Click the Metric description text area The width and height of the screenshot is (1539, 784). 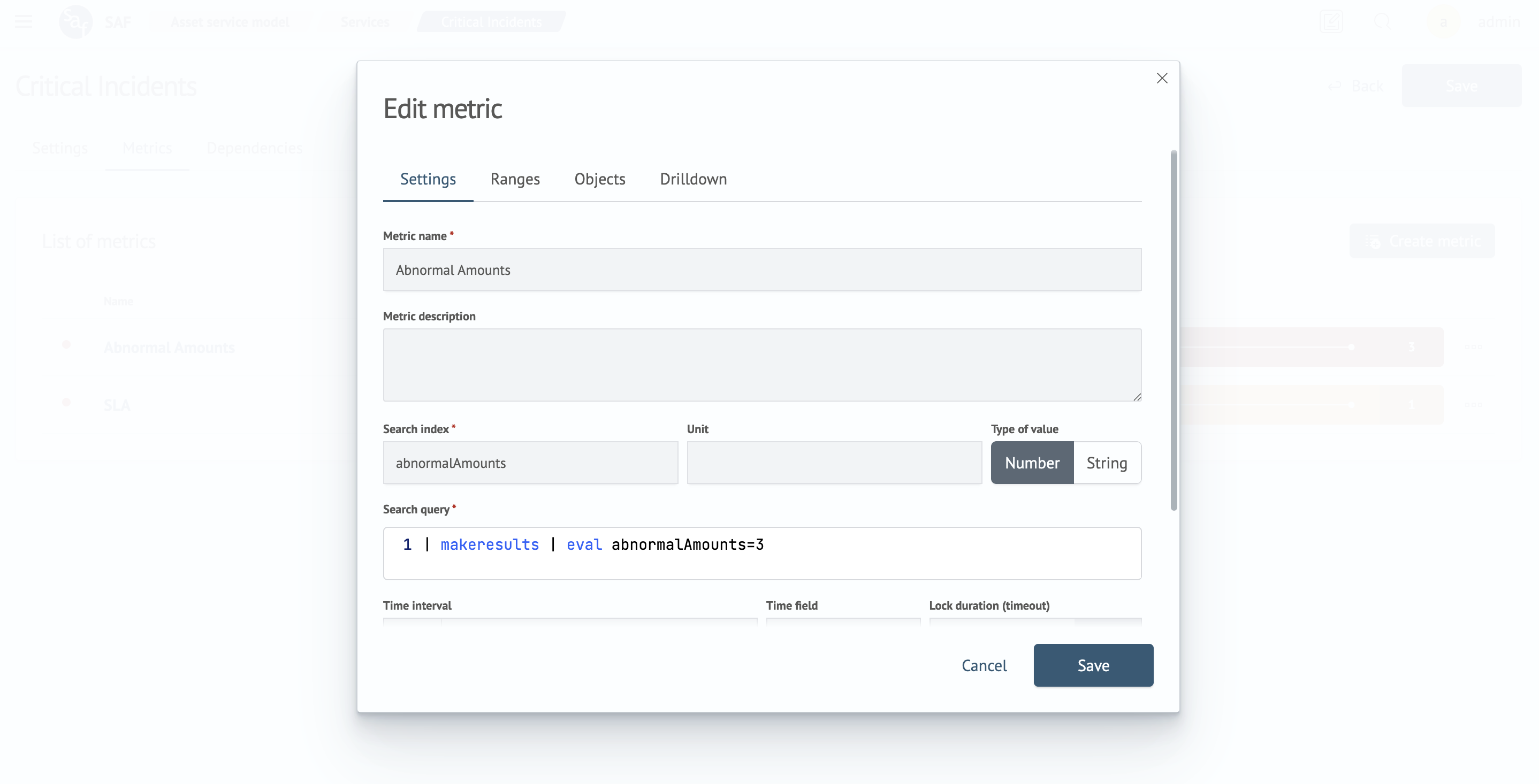(761, 365)
